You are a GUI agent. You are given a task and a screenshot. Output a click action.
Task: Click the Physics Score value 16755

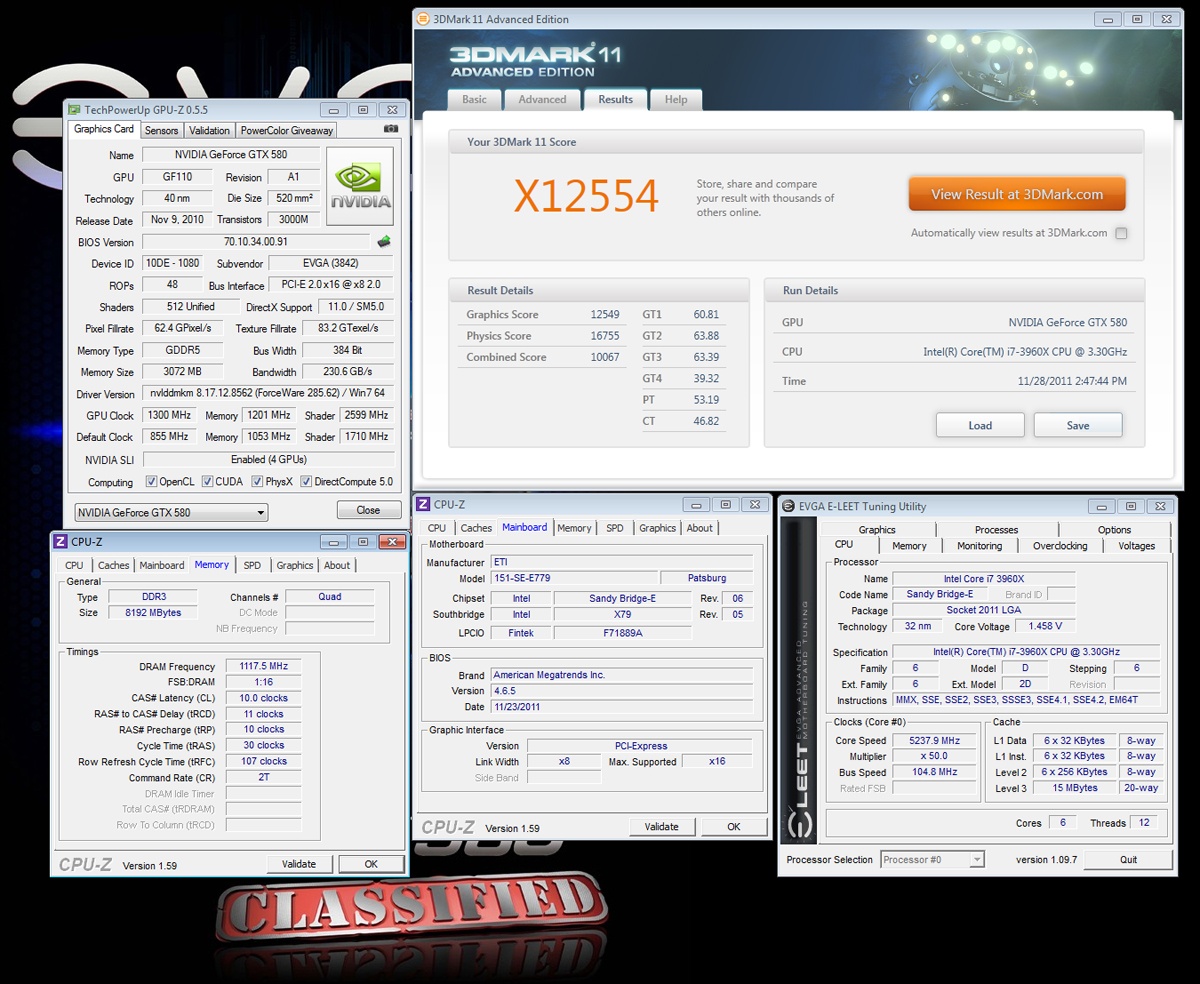[x=604, y=336]
